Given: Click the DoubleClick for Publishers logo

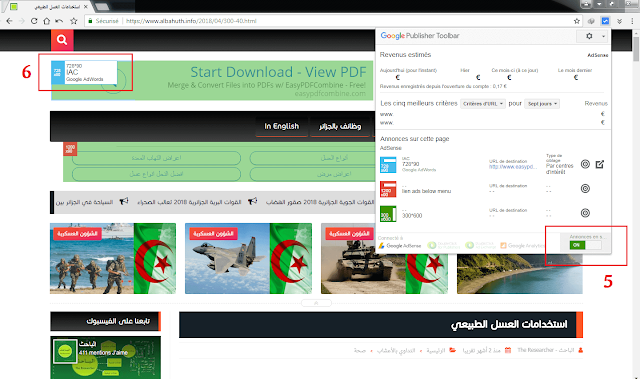Looking at the screenshot, I should (444, 245).
